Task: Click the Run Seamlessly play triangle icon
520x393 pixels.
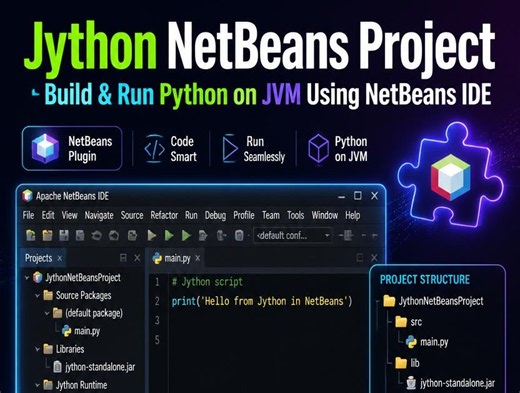Action: 230,148
